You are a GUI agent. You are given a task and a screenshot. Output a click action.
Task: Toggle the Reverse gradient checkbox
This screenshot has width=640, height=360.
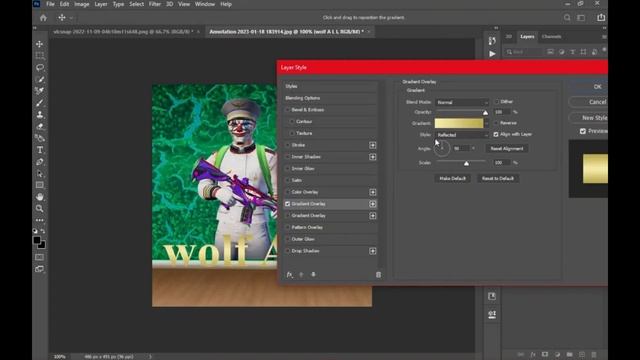496,123
